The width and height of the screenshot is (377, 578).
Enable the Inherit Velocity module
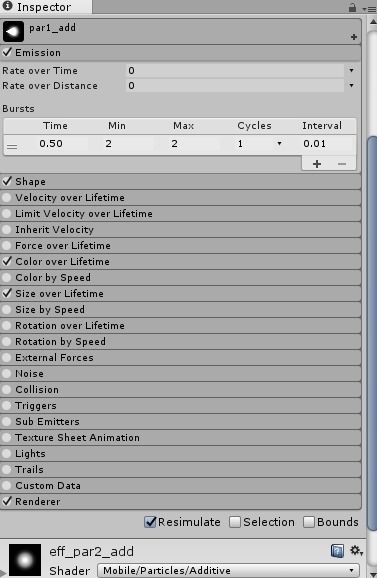(x=6, y=230)
